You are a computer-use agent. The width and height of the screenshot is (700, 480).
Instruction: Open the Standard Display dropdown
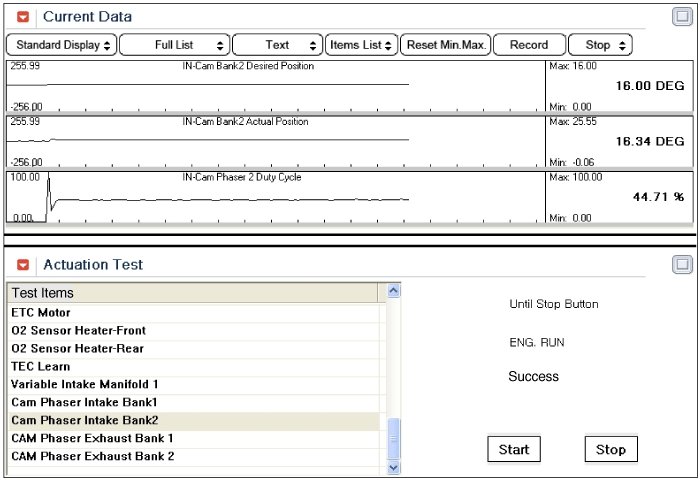coord(62,45)
